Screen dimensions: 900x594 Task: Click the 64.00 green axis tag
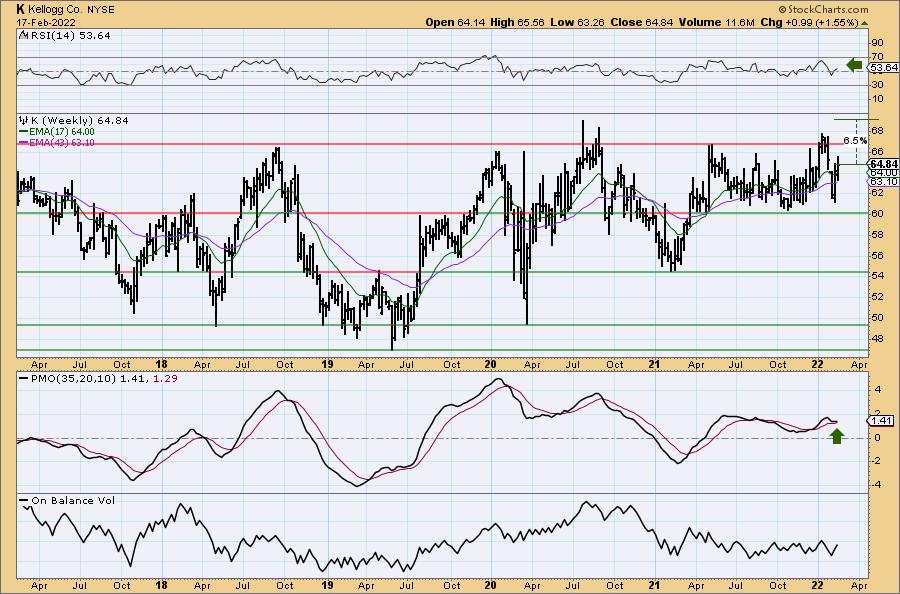click(884, 172)
